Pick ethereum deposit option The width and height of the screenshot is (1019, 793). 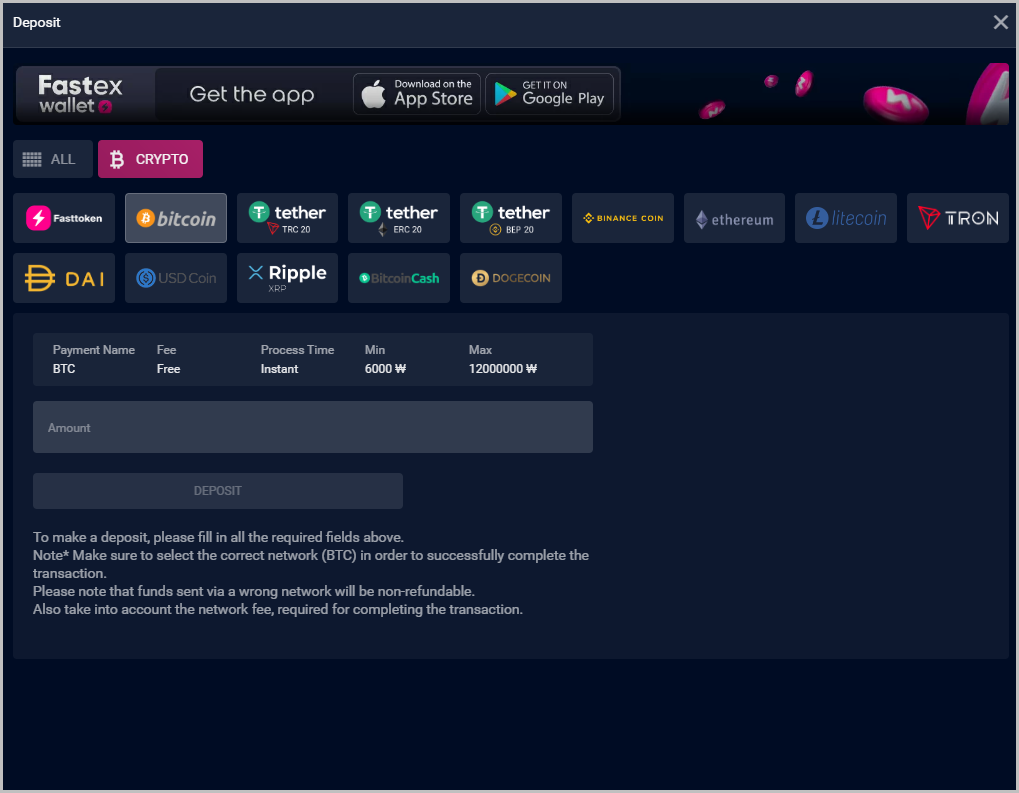[734, 218]
